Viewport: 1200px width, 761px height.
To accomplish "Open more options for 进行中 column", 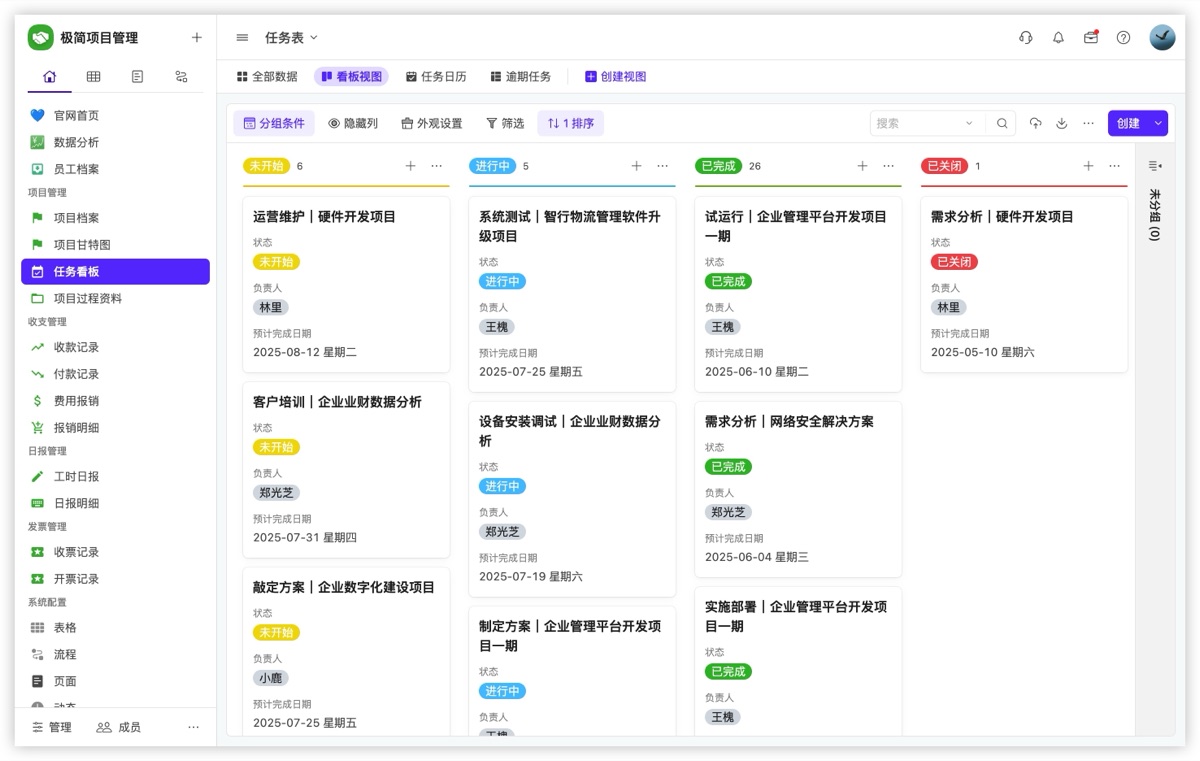I will coord(662,166).
